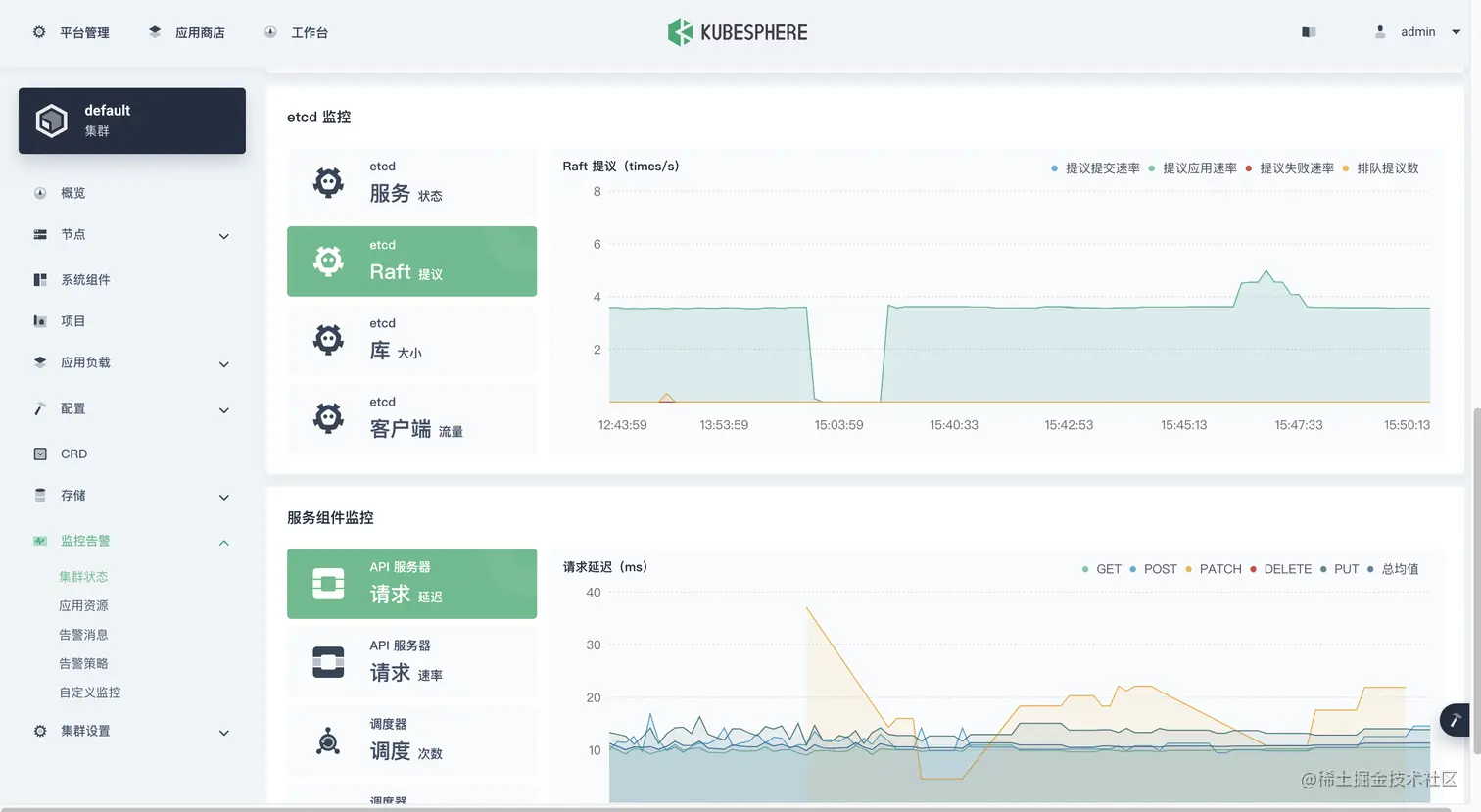This screenshot has height=812, width=1481.
Task: Click the etcd 库 大小 gear icon
Action: [x=328, y=340]
